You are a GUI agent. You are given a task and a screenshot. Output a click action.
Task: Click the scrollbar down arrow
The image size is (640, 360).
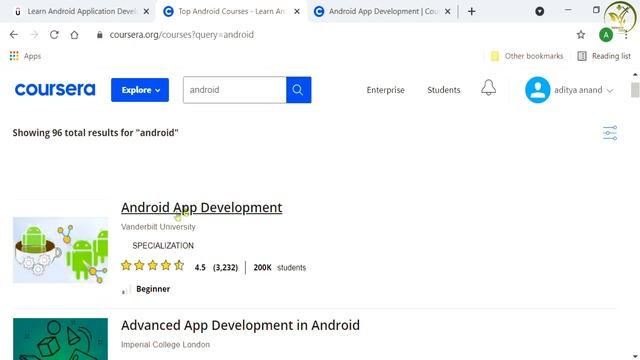point(635,356)
